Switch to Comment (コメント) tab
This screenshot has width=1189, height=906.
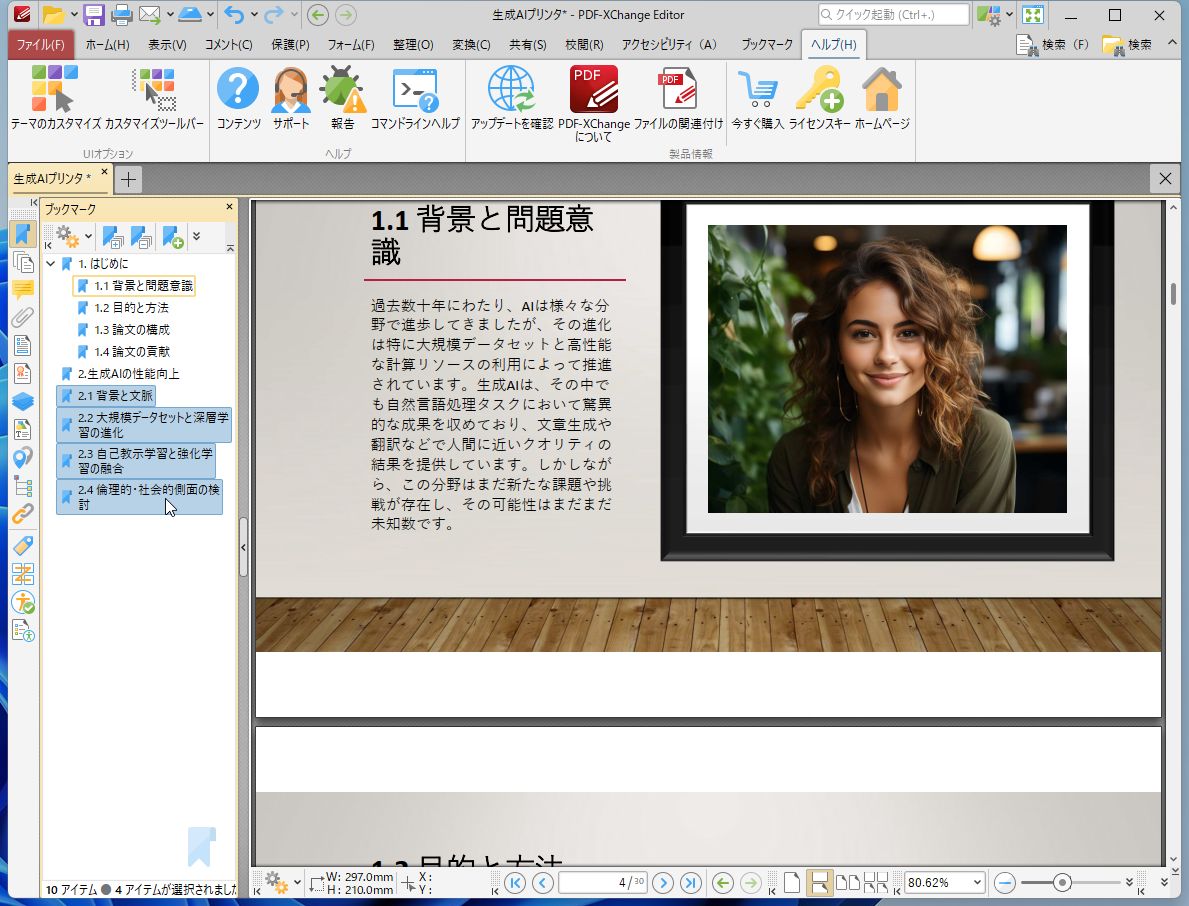(x=228, y=45)
